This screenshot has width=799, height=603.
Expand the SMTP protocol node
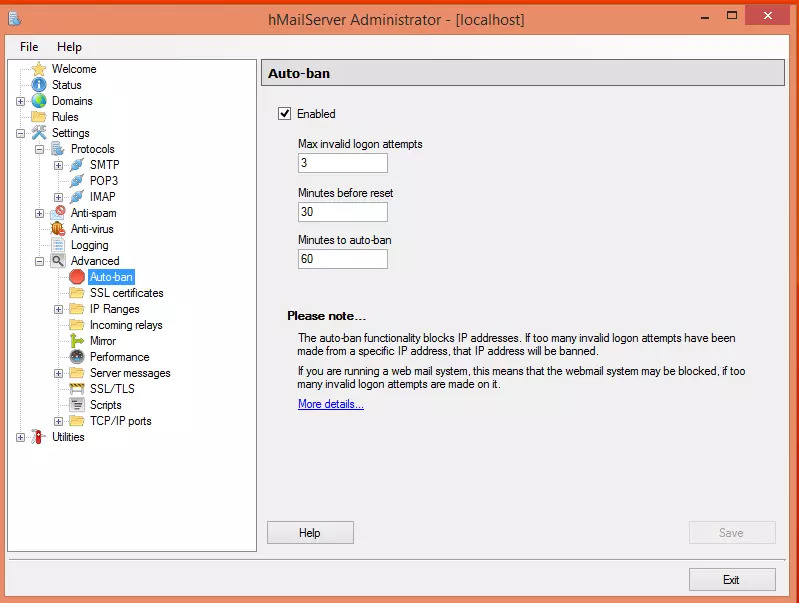(59, 165)
